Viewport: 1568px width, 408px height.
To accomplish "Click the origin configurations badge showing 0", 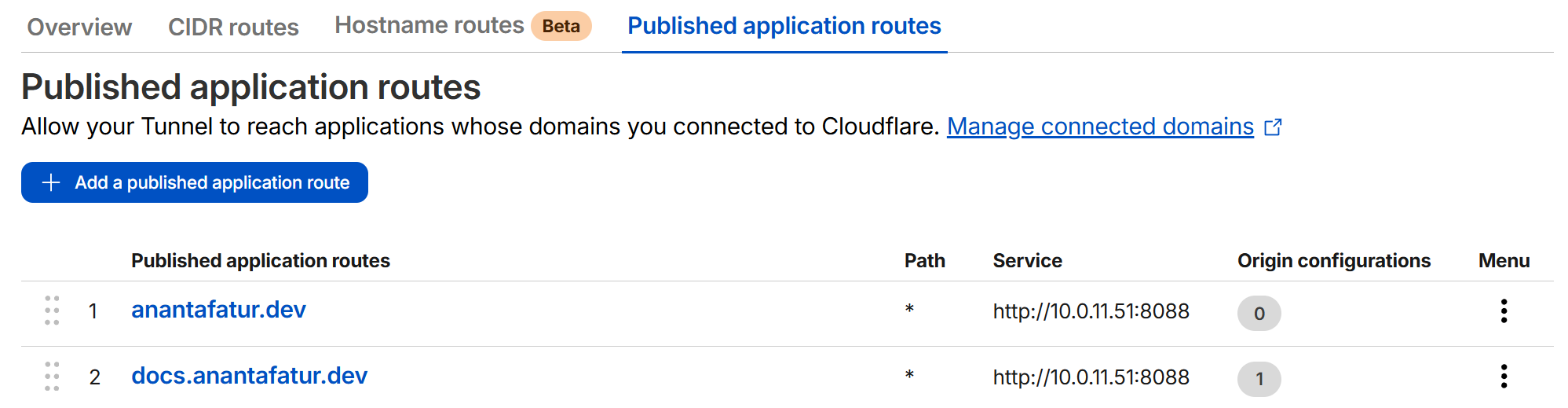I will 1259,313.
